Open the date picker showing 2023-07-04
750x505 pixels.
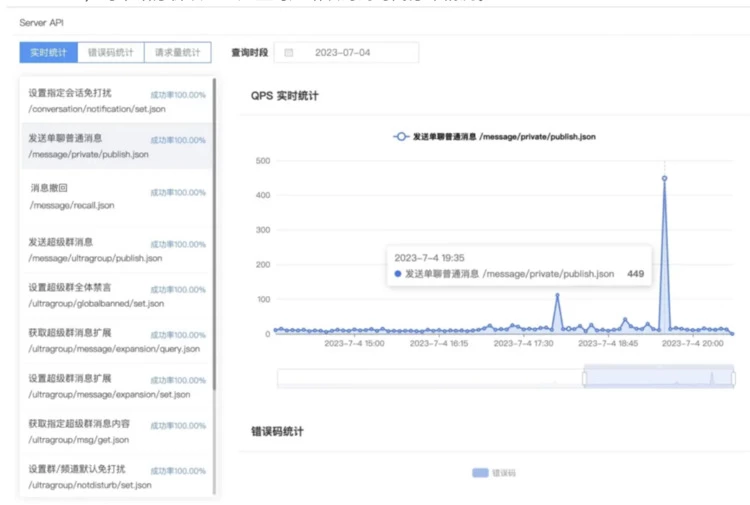[342, 53]
